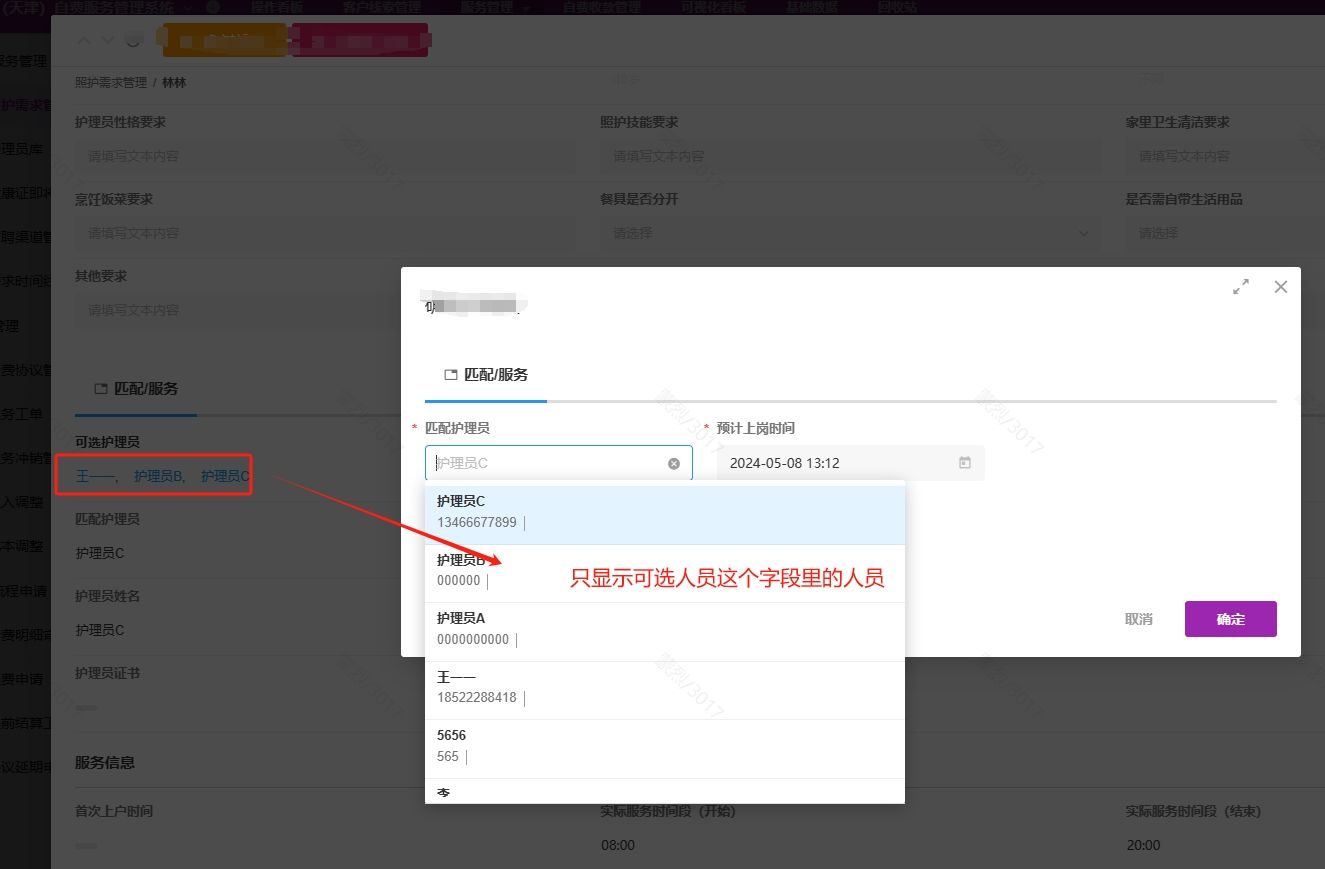Click the 林林 breadcrumb link

pos(172,82)
